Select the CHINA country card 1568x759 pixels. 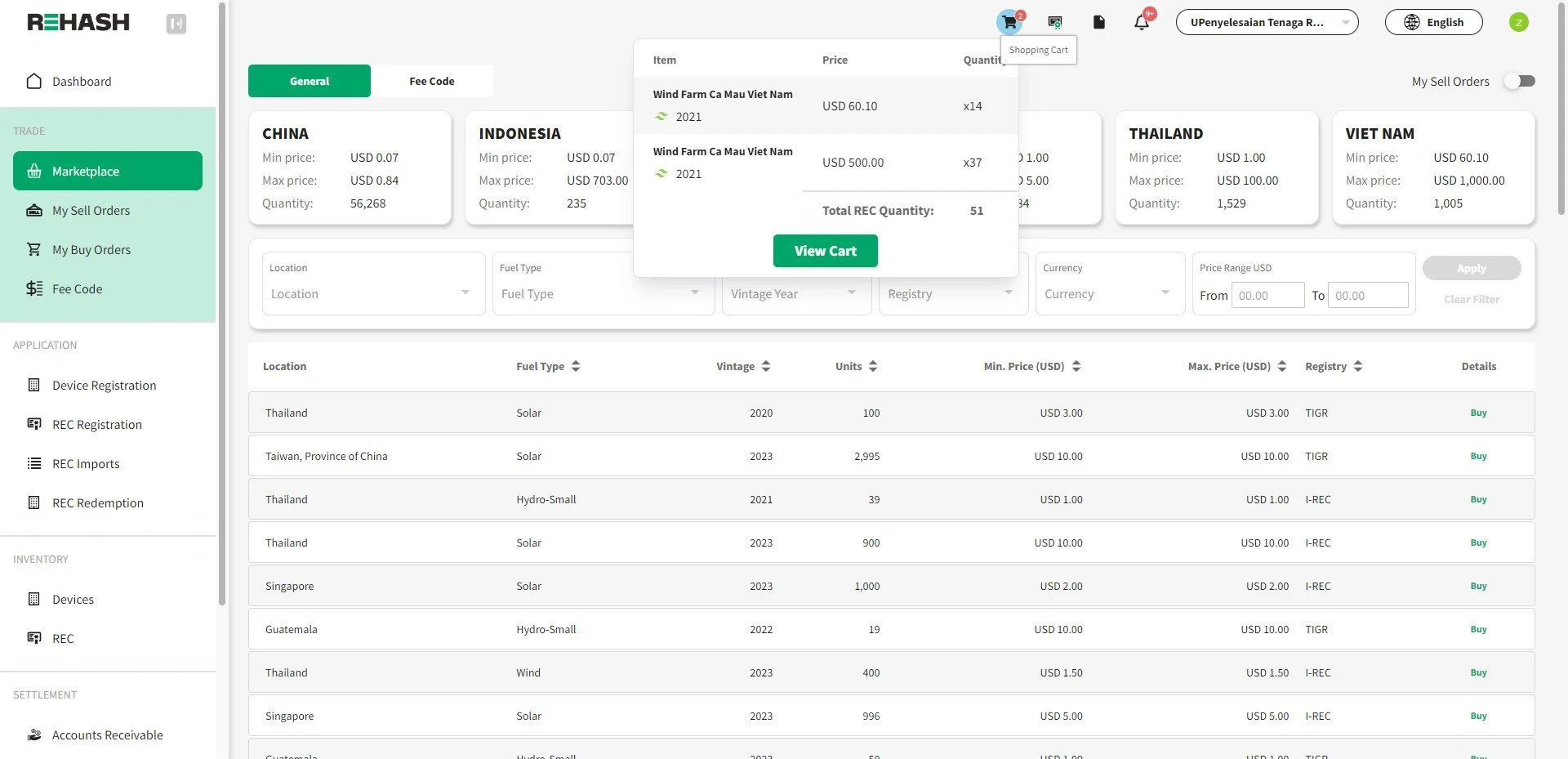tap(350, 167)
